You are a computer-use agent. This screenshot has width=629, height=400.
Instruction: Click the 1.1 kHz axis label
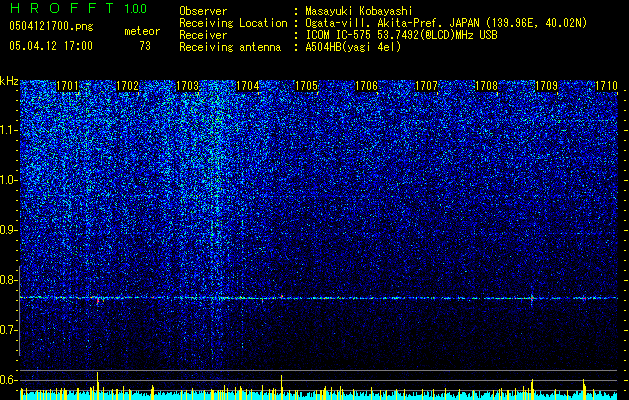8,130
